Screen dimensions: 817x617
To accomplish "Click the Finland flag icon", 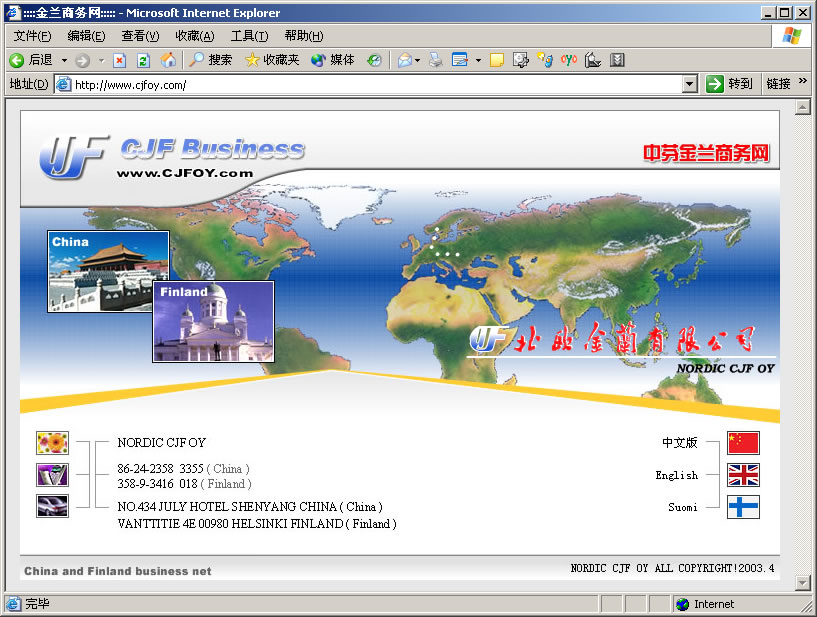I will point(744,507).
